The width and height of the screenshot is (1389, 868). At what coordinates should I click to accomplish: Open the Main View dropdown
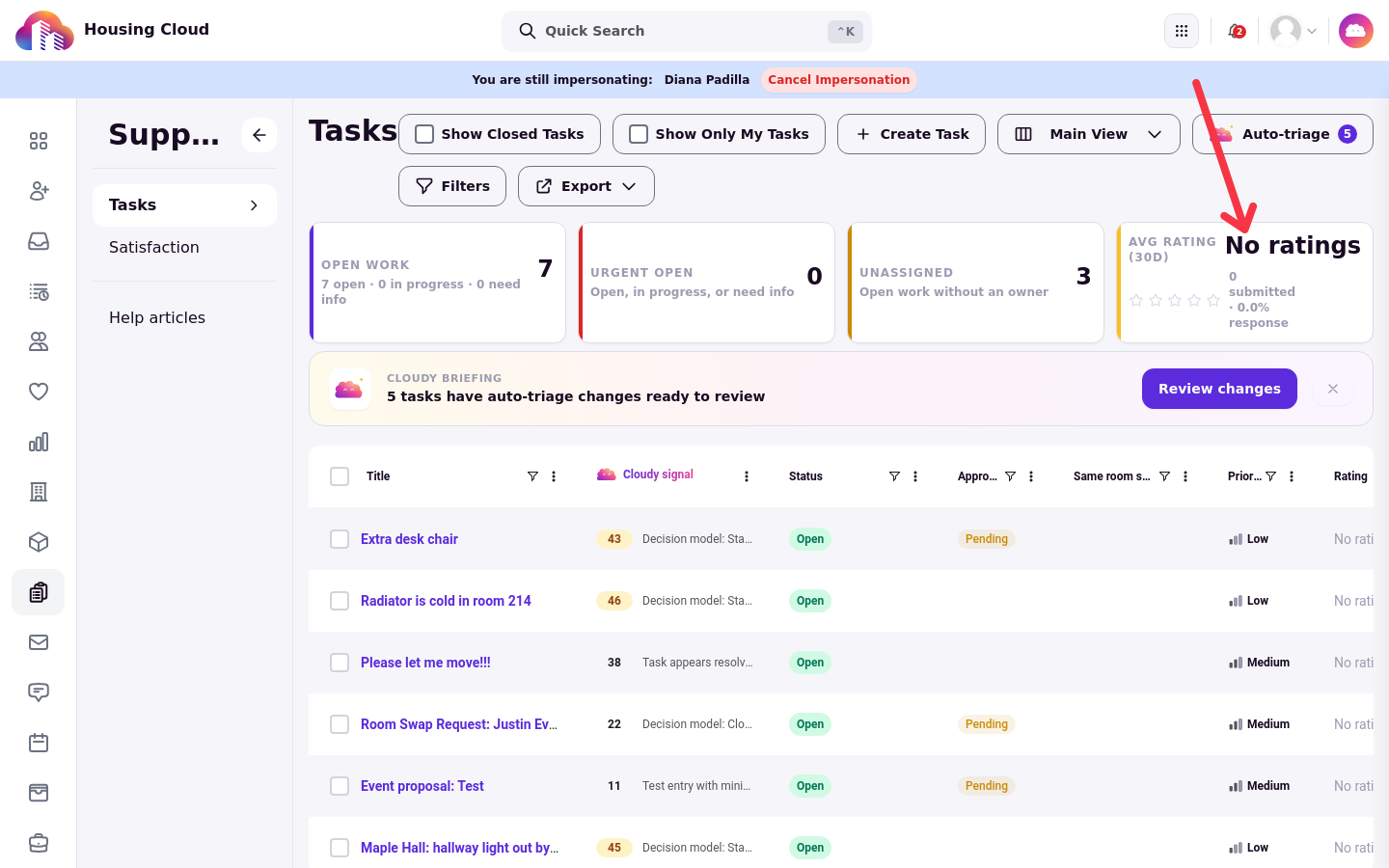tap(1089, 134)
